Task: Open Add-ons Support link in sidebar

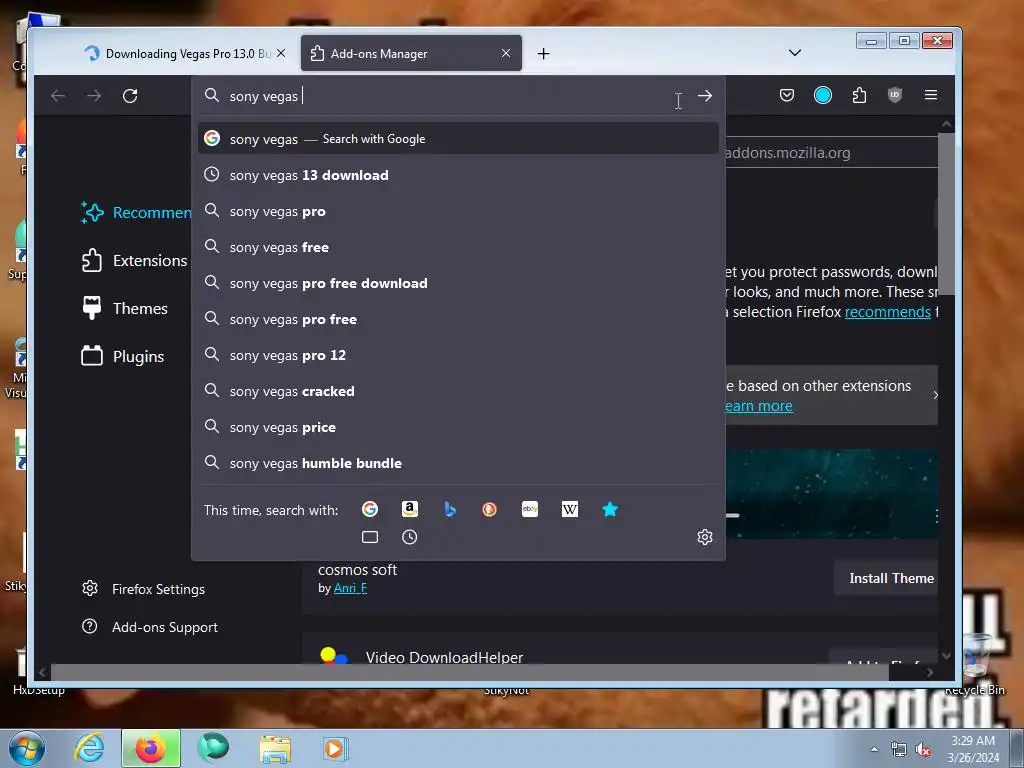Action: pyautogui.click(x=150, y=627)
